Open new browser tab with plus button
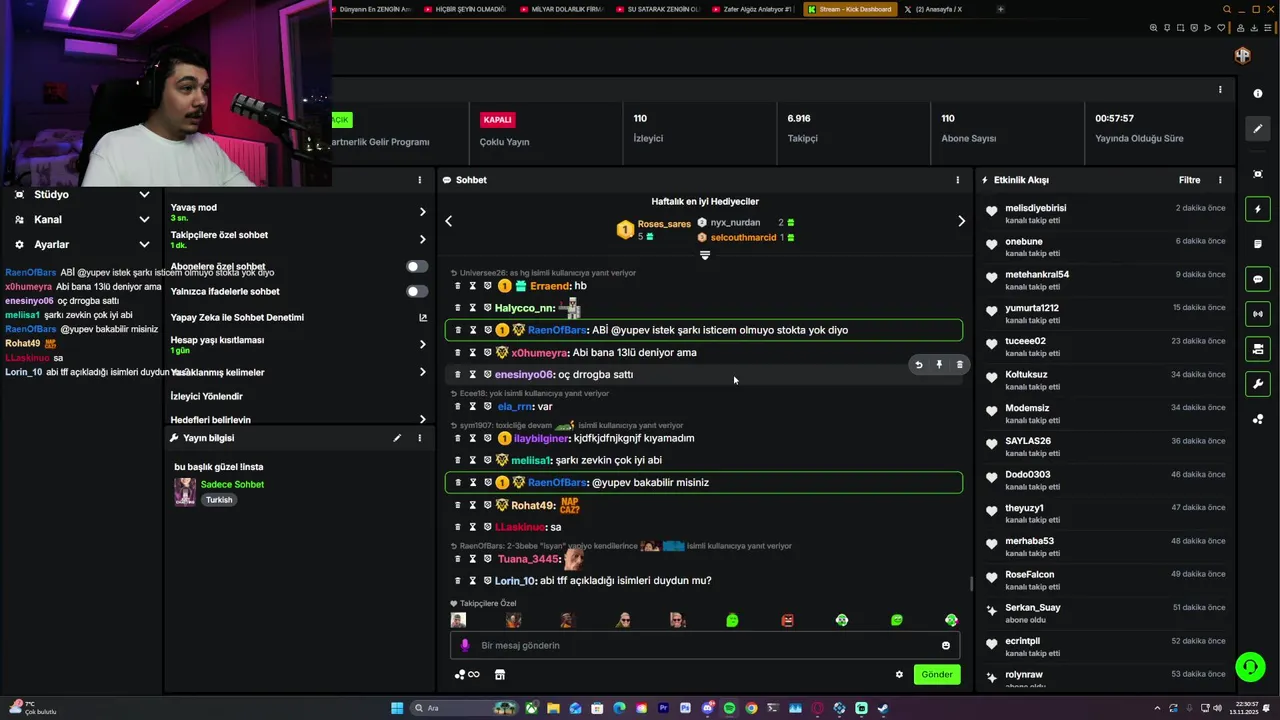 coord(1000,9)
